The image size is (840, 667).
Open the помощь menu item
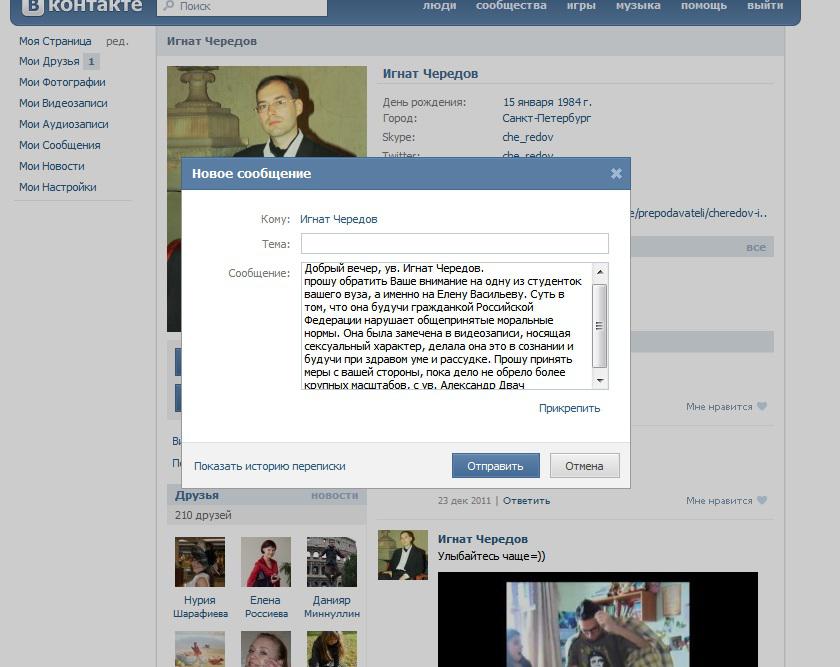pyautogui.click(x=703, y=5)
